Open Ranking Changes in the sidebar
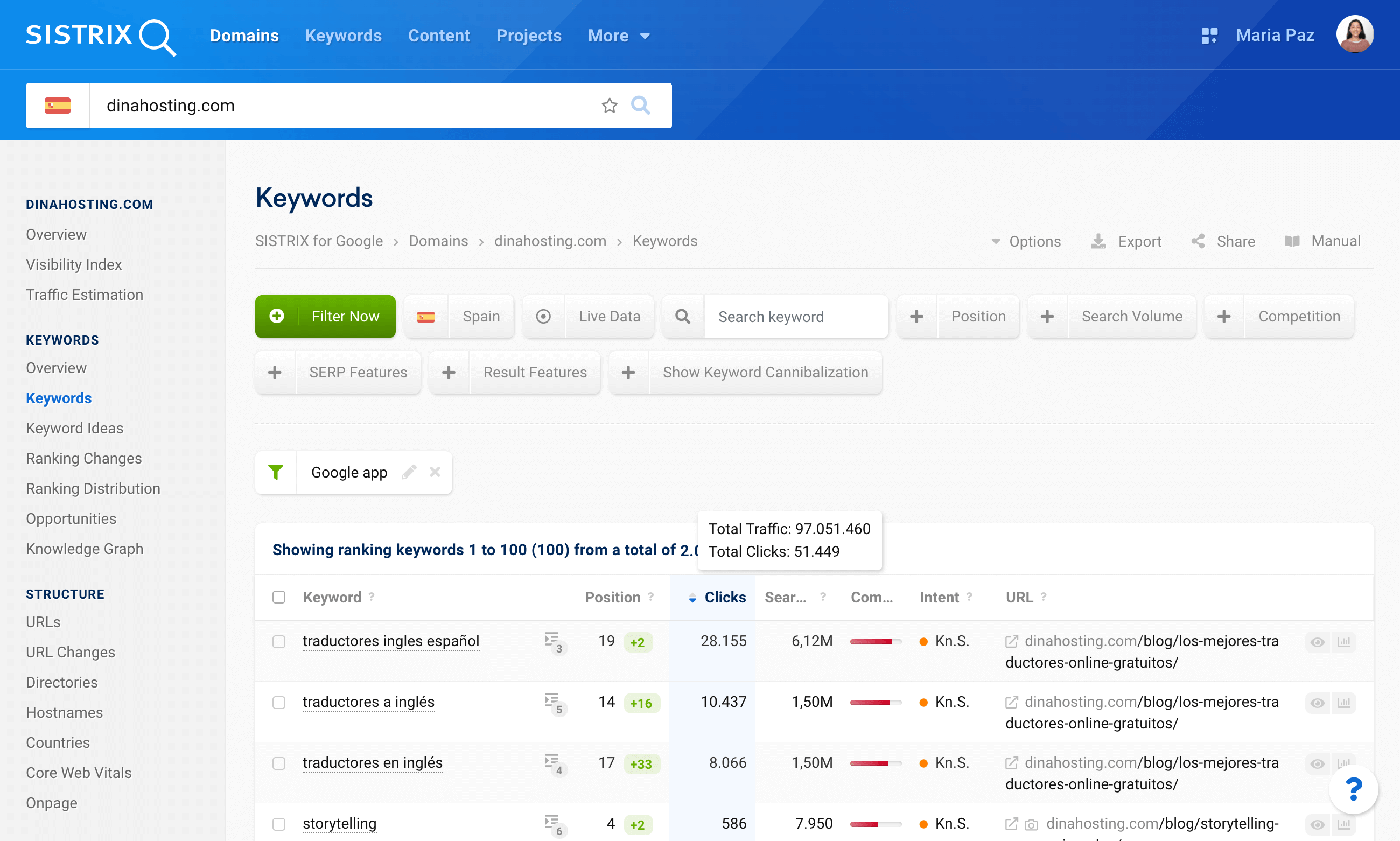 click(84, 458)
